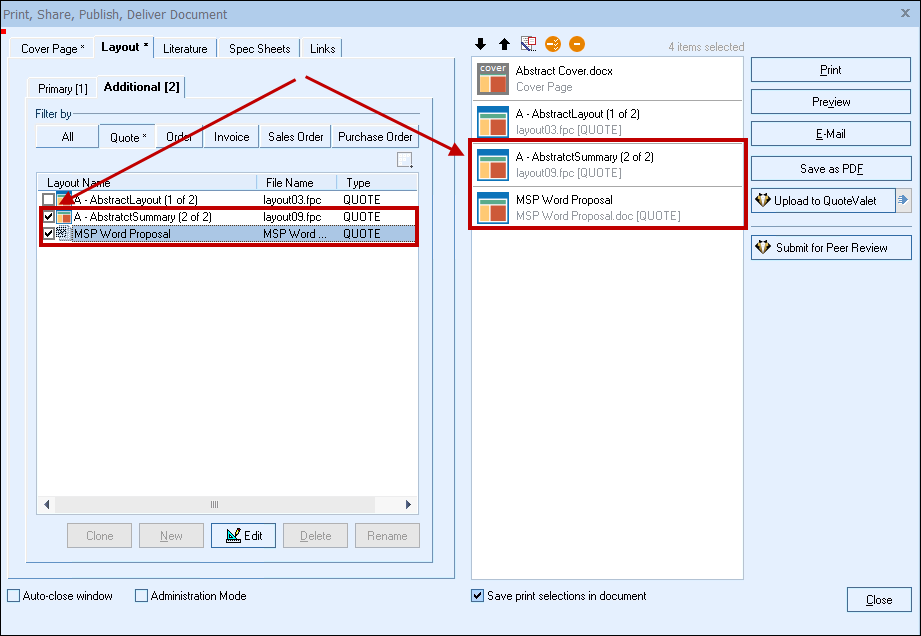
Task: Click the layout selection icon beside arrows
Action: click(x=529, y=45)
